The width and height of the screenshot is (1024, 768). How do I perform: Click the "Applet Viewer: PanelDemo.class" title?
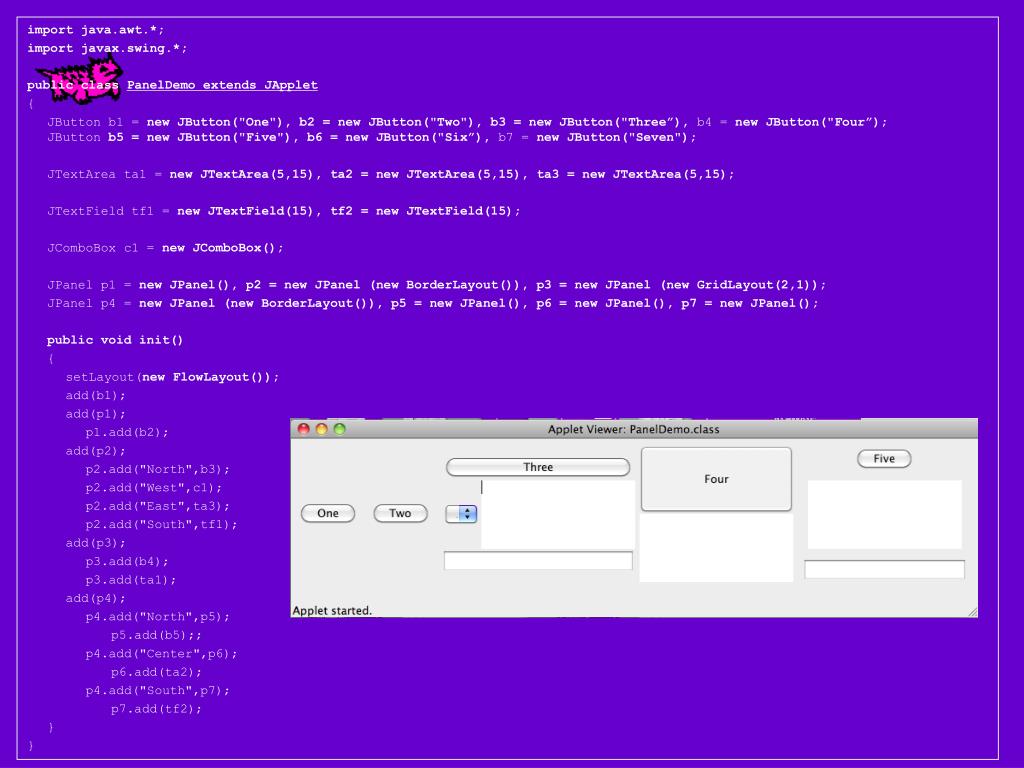click(x=633, y=429)
